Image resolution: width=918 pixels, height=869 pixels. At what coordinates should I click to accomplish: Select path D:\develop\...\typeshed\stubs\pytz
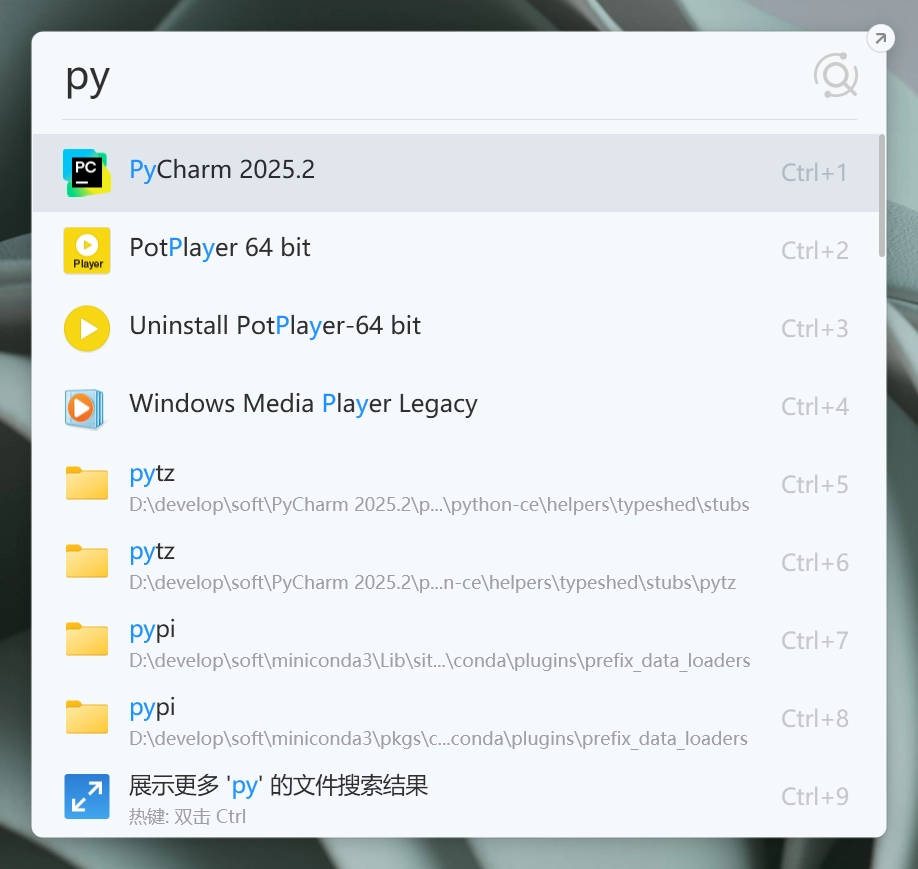(456, 562)
